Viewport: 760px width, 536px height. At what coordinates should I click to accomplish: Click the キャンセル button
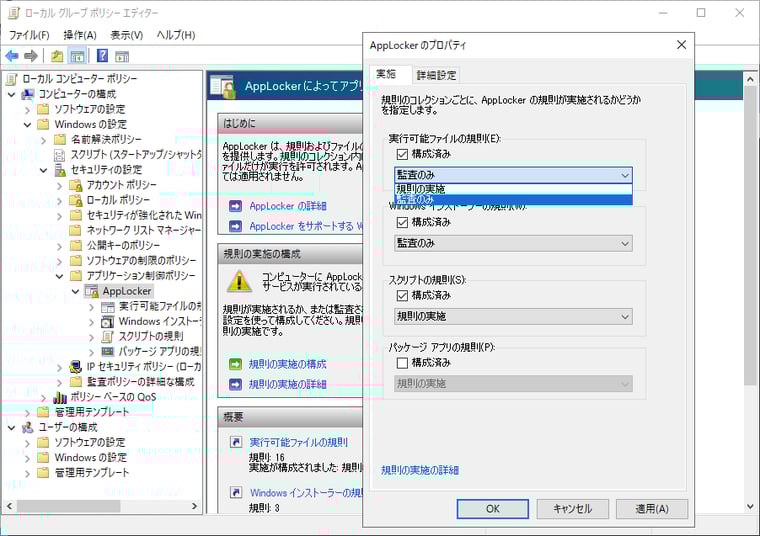(x=572, y=509)
